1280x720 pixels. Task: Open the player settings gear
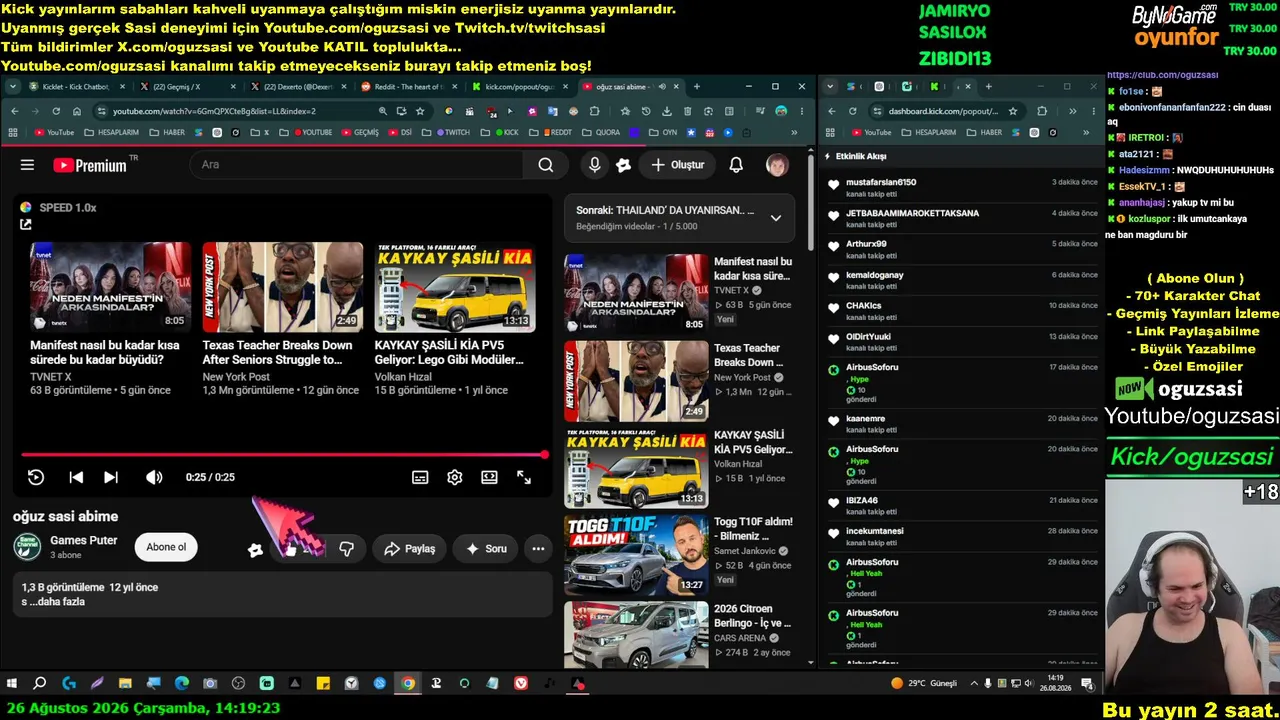click(x=455, y=477)
